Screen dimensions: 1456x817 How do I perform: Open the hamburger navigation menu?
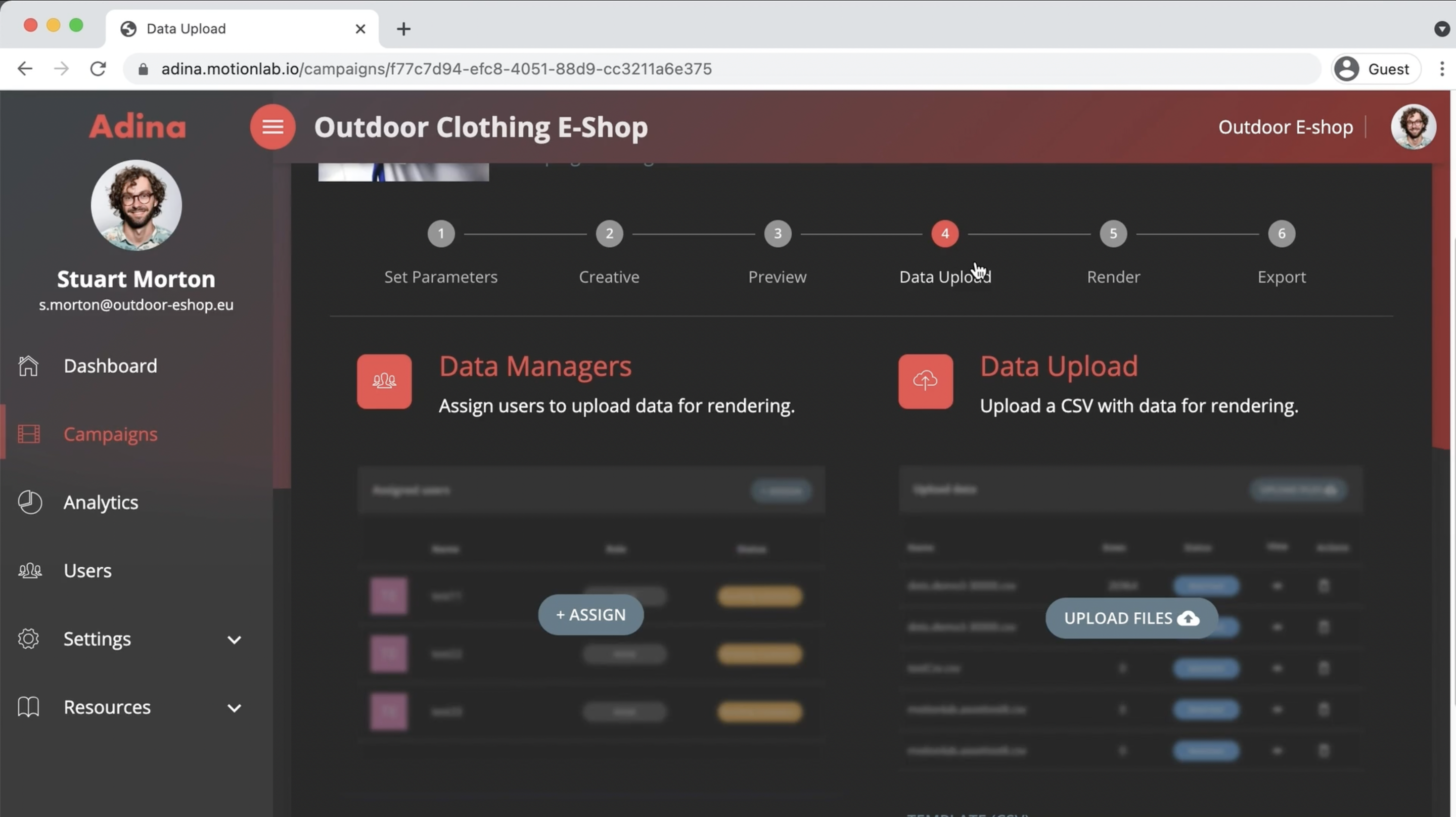tap(273, 126)
